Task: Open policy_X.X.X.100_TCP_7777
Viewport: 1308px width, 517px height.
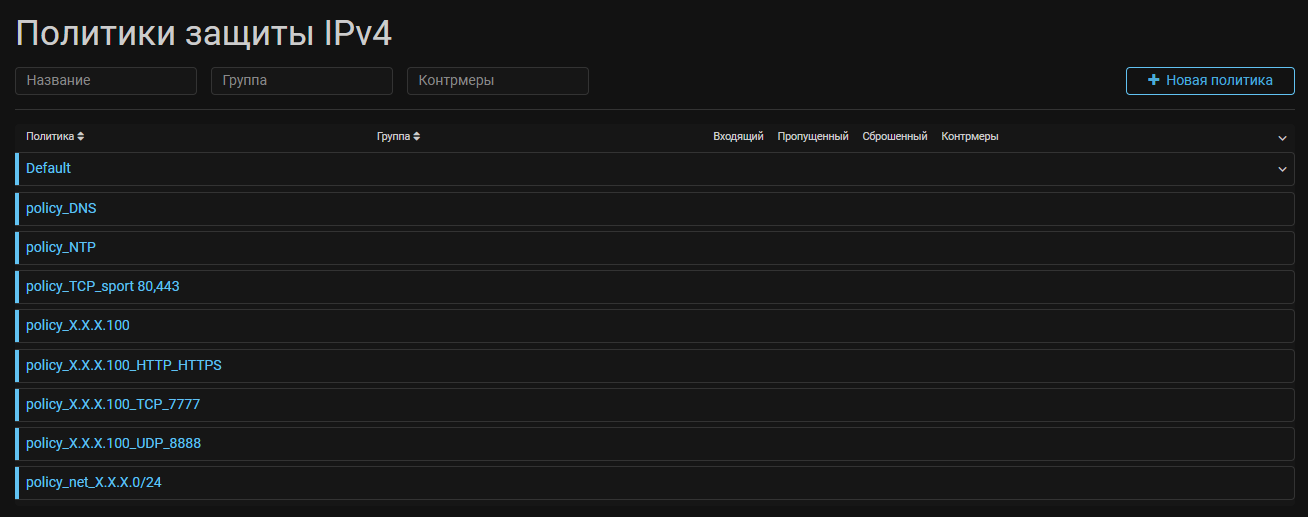Action: click(113, 404)
